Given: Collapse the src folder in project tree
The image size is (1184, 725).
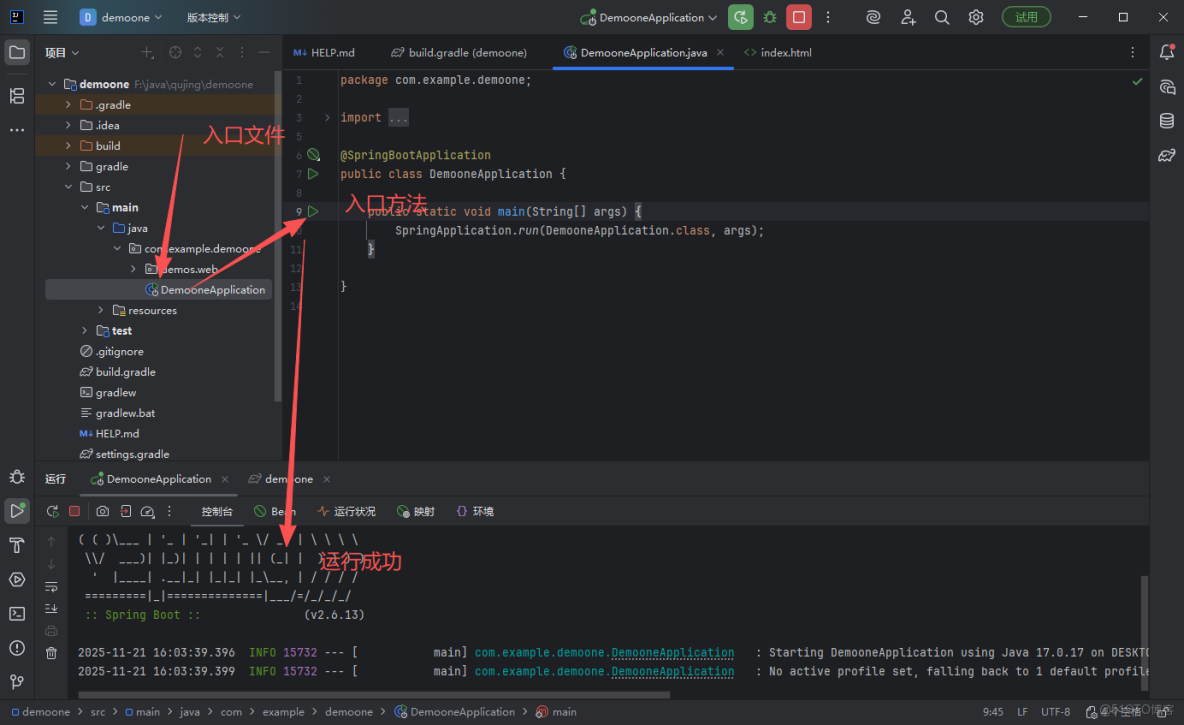Looking at the screenshot, I should 68,187.
